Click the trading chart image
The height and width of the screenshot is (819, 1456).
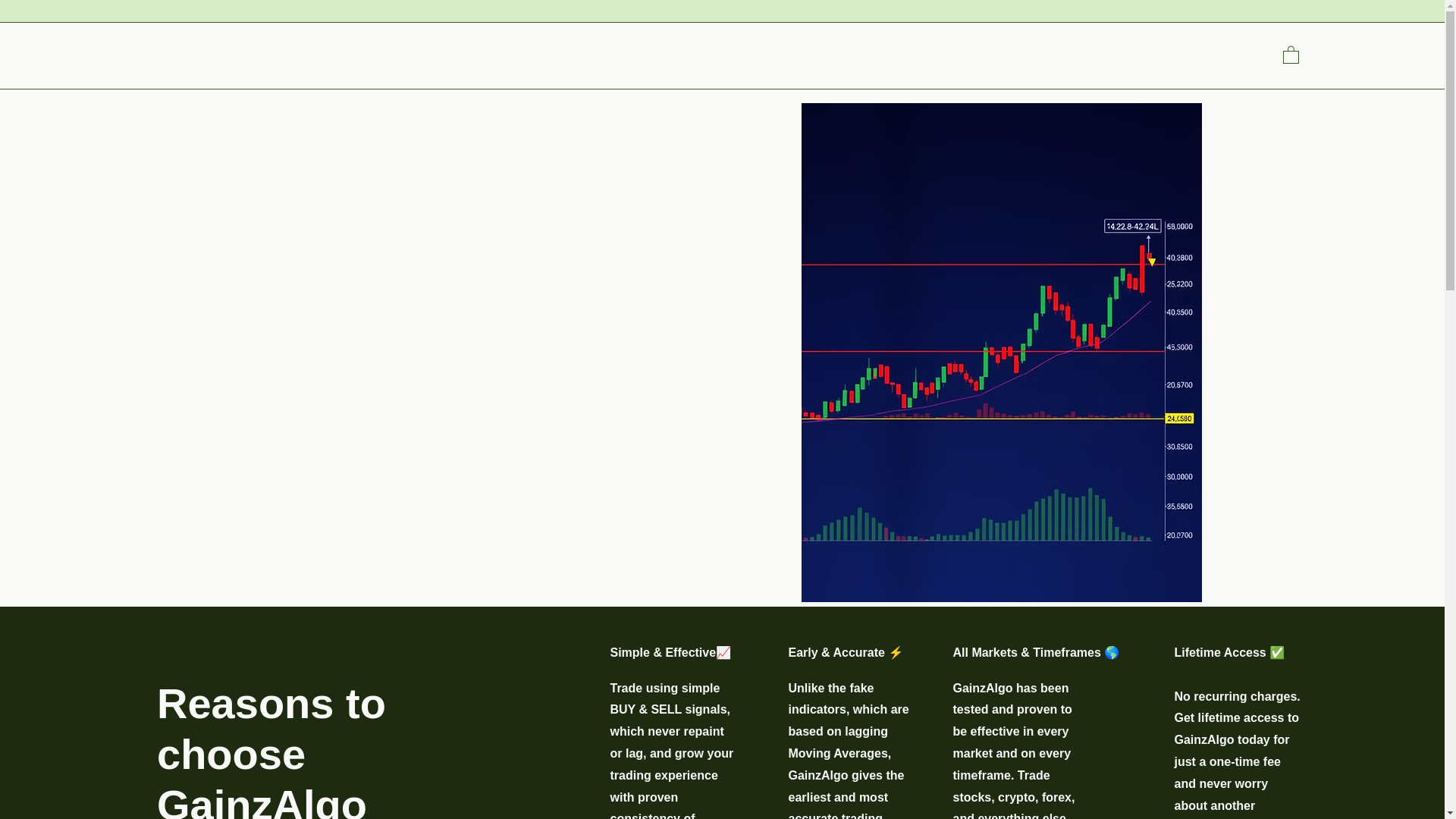pos(1001,353)
